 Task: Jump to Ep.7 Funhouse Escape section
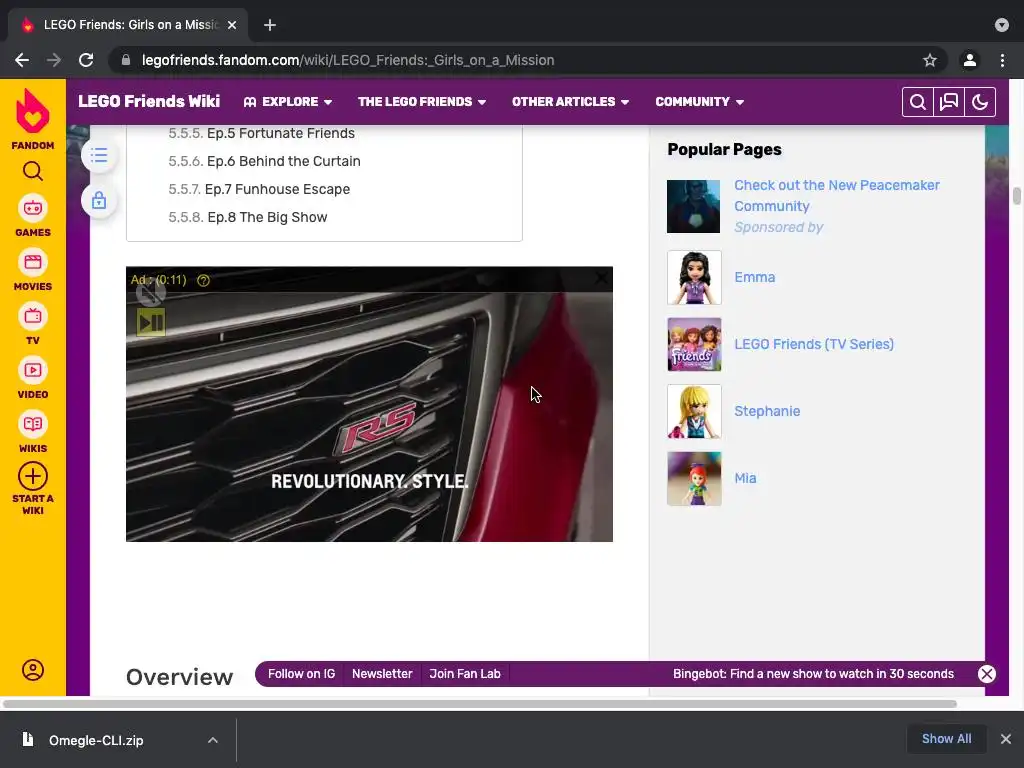(x=277, y=189)
